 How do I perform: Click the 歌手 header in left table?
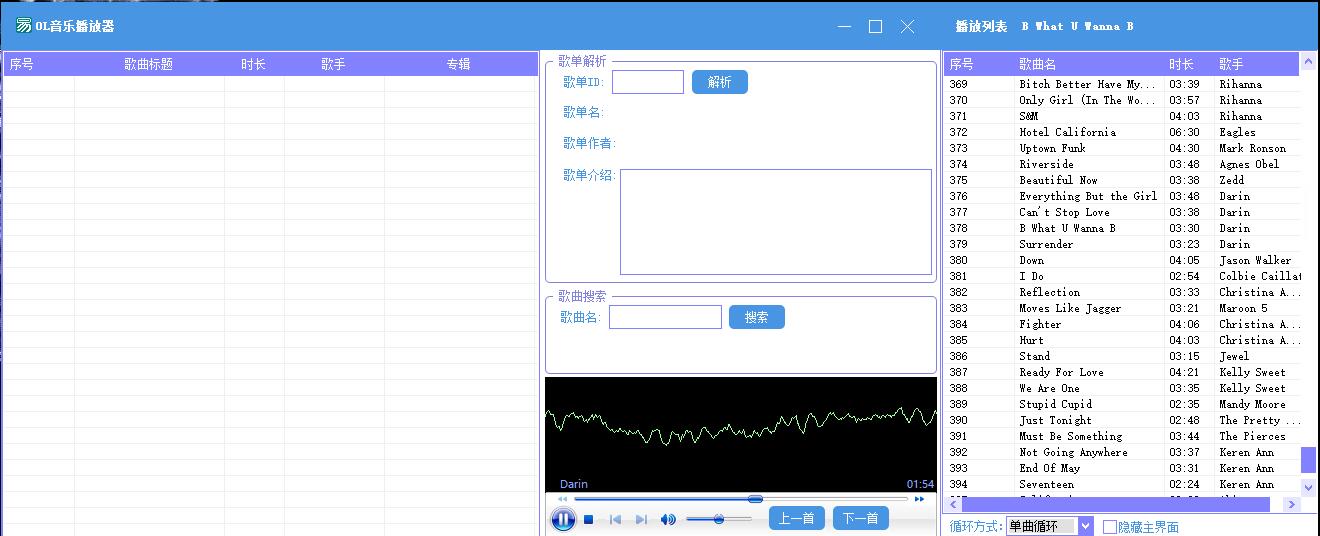[334, 64]
